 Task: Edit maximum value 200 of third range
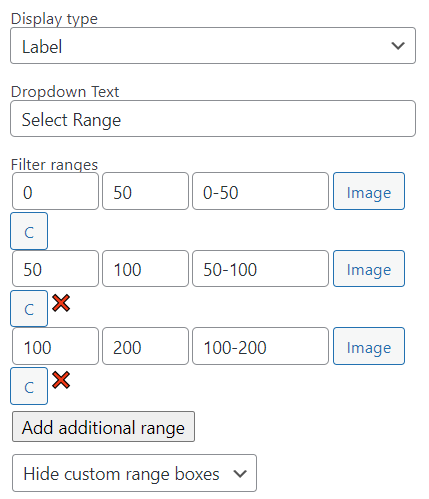coord(145,346)
